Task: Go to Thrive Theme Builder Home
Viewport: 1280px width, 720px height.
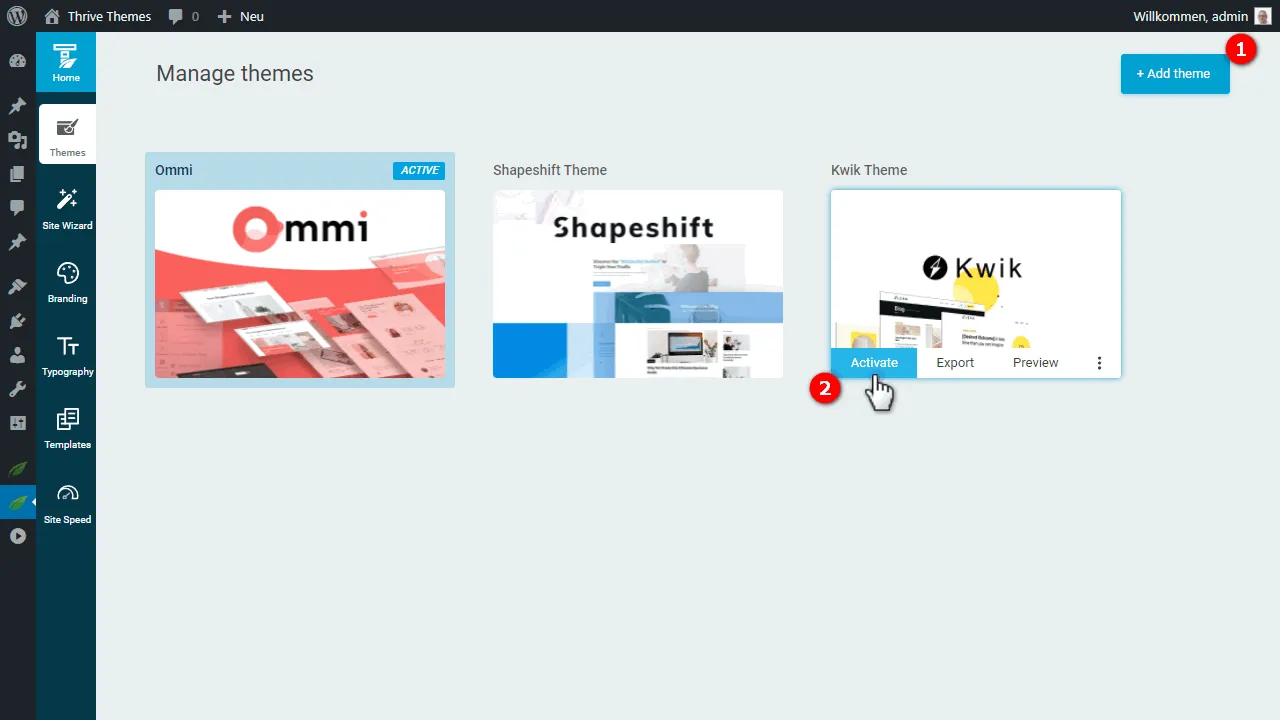Action: click(66, 62)
